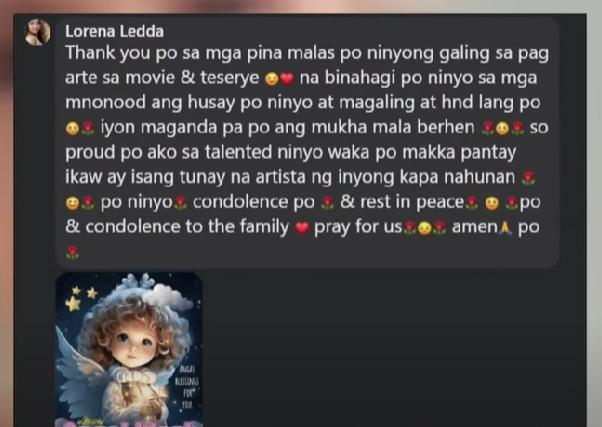This screenshot has height=427, width=602.
Task: Open the angel image attachment
Action: click(x=129, y=349)
